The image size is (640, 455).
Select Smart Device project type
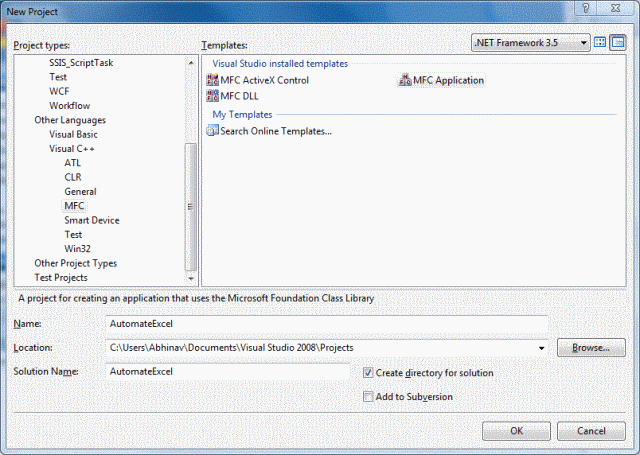[92, 220]
